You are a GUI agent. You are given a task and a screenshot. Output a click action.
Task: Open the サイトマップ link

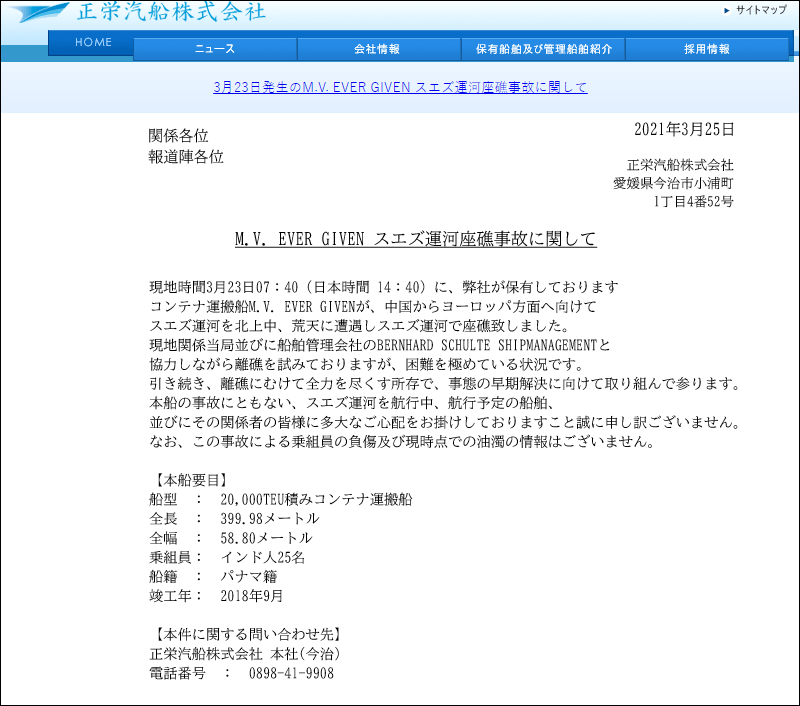pyautogui.click(x=761, y=10)
